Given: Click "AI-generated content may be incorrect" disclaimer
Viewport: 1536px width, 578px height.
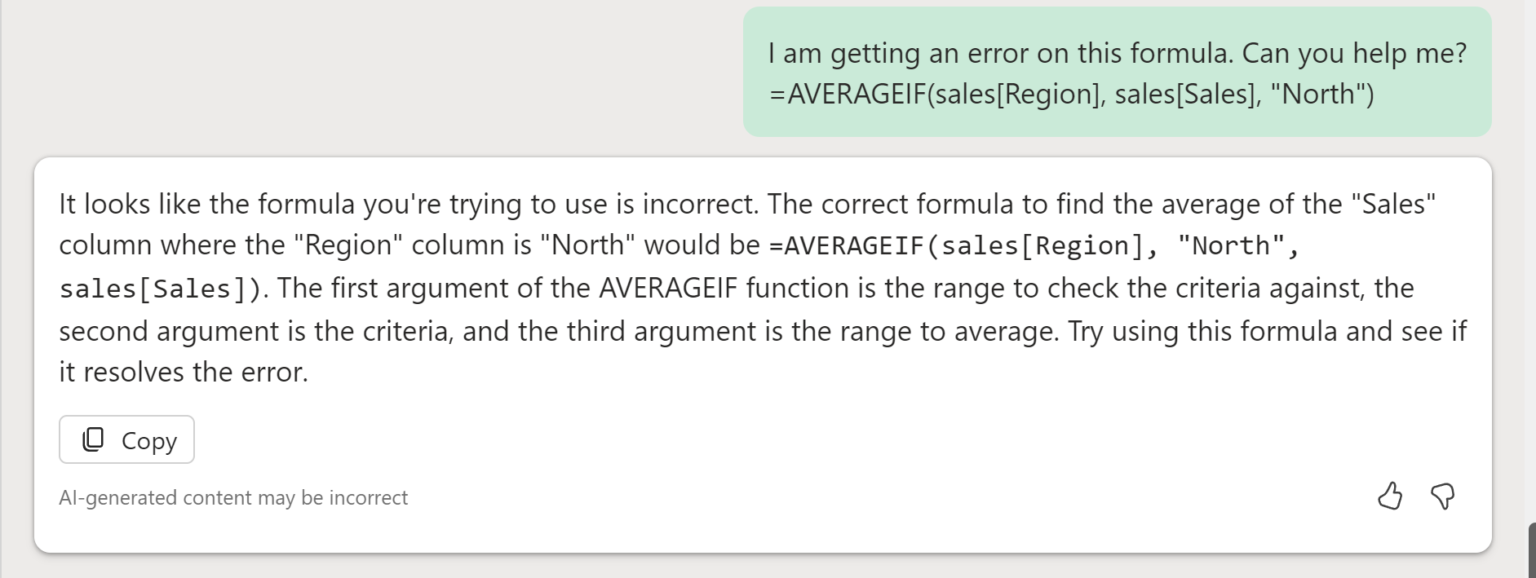Looking at the screenshot, I should tap(233, 498).
